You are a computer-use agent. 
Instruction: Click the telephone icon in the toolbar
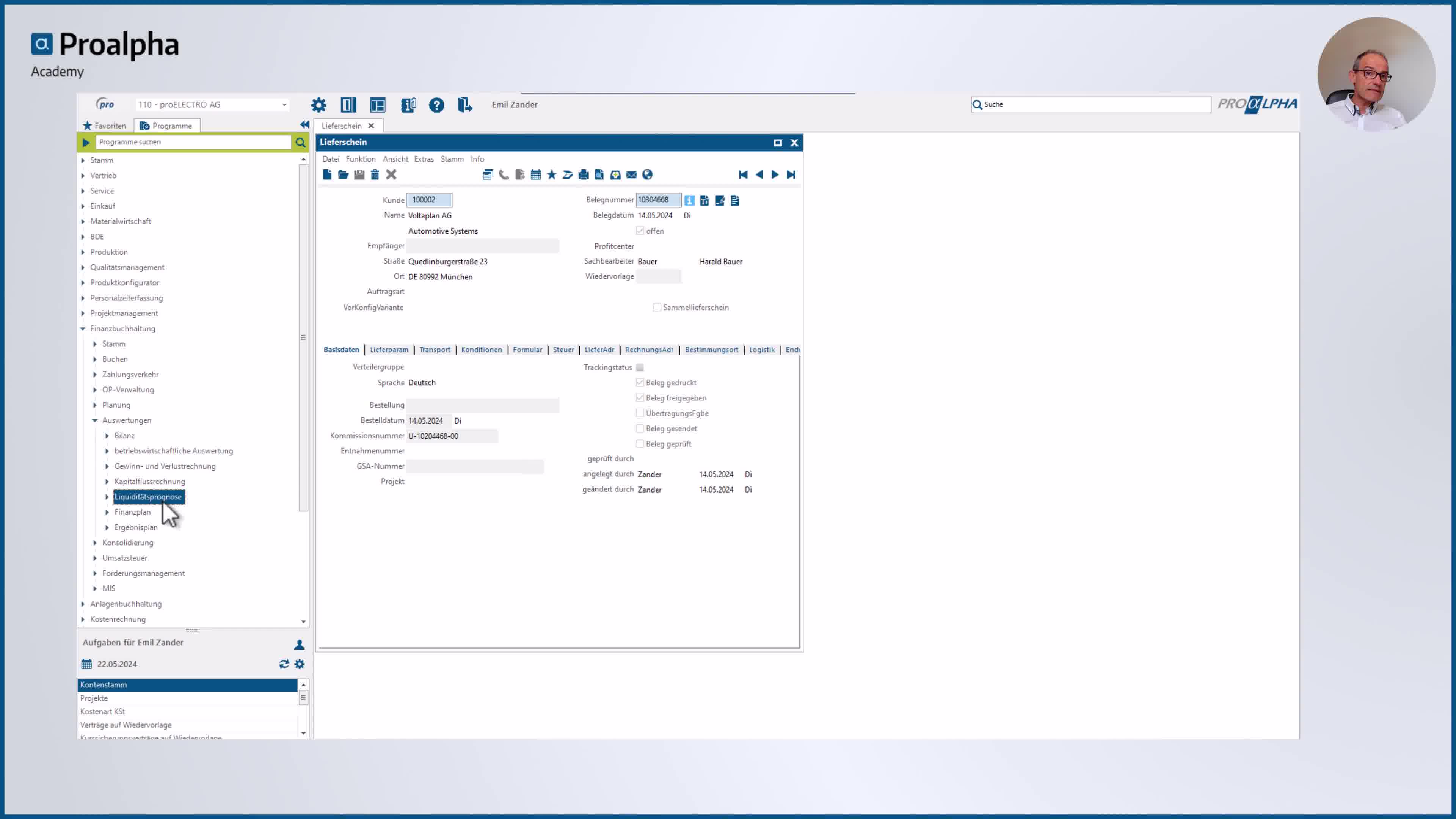coord(504,175)
